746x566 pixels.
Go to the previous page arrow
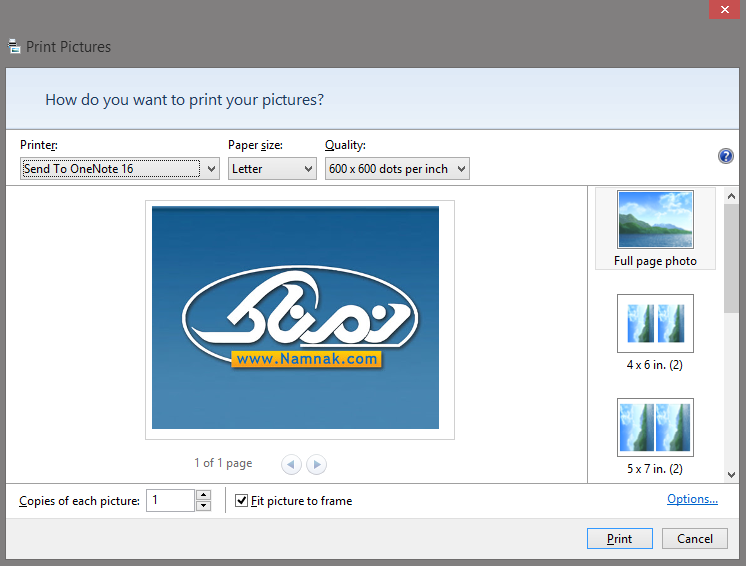(291, 464)
